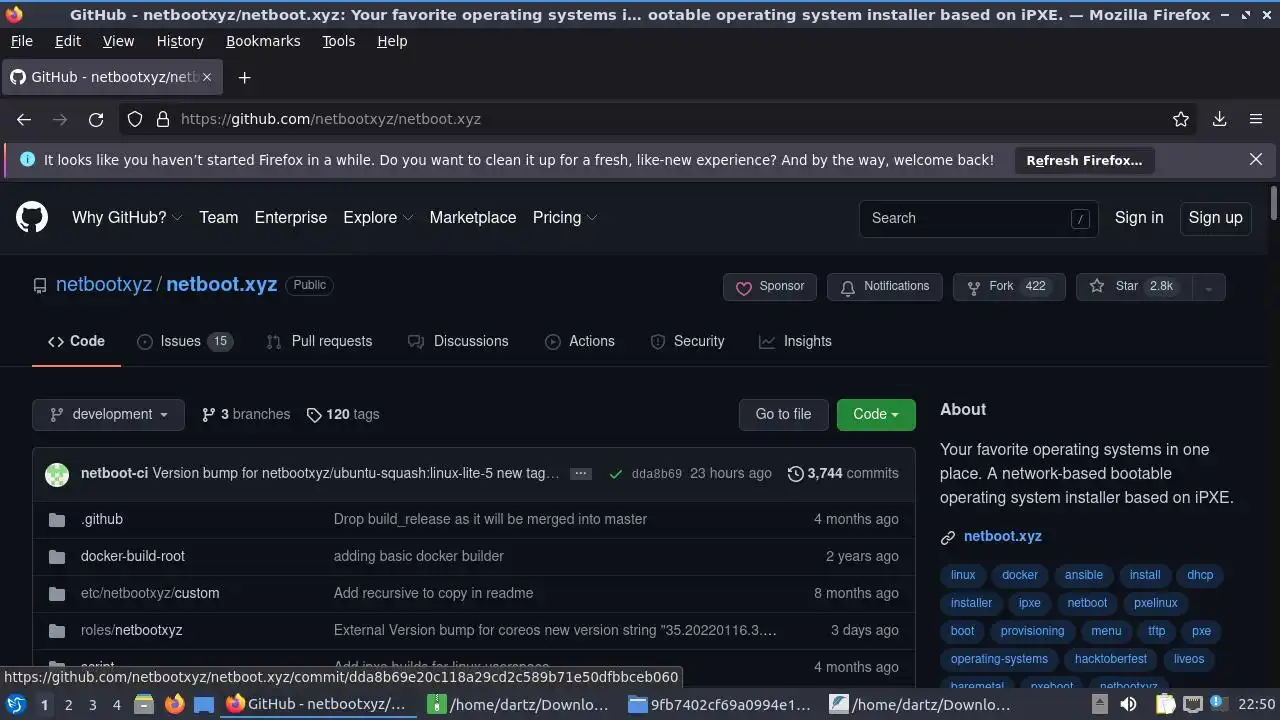Click the netboot-ci avatar image
This screenshot has height=720, width=1280.
pyautogui.click(x=57, y=474)
